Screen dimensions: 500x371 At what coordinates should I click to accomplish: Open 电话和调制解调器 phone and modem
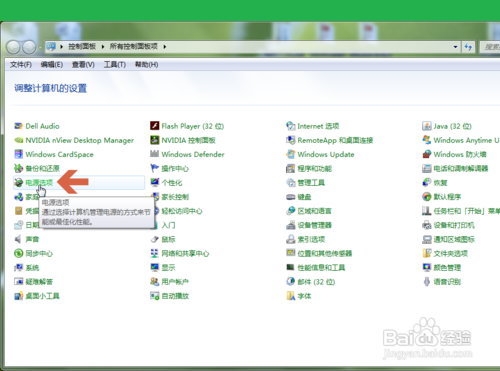(461, 168)
